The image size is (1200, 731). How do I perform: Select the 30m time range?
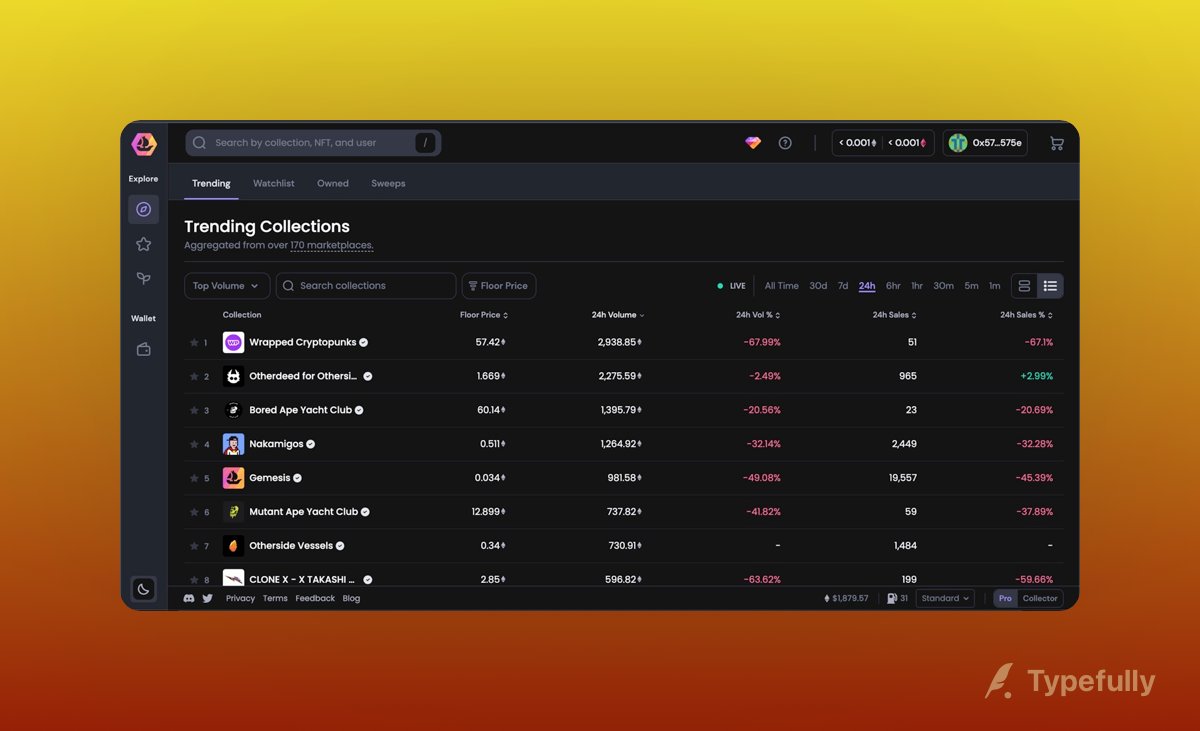tap(943, 286)
